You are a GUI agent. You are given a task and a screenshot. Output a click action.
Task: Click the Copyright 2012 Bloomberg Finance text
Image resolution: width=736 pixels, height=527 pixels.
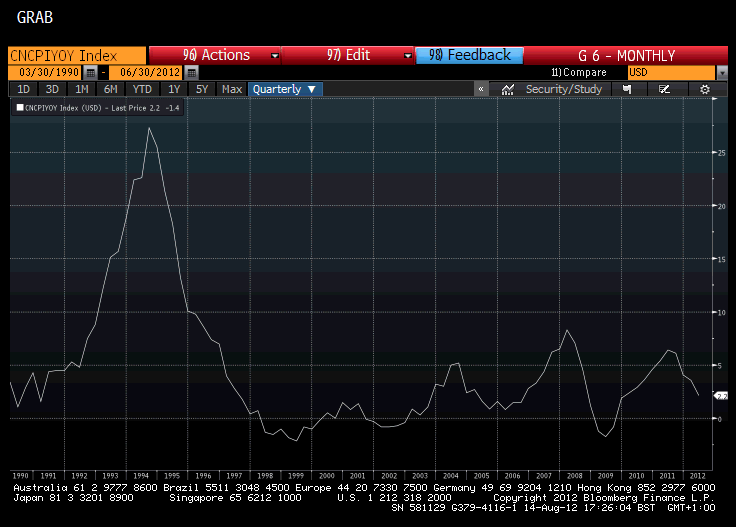coord(604,497)
